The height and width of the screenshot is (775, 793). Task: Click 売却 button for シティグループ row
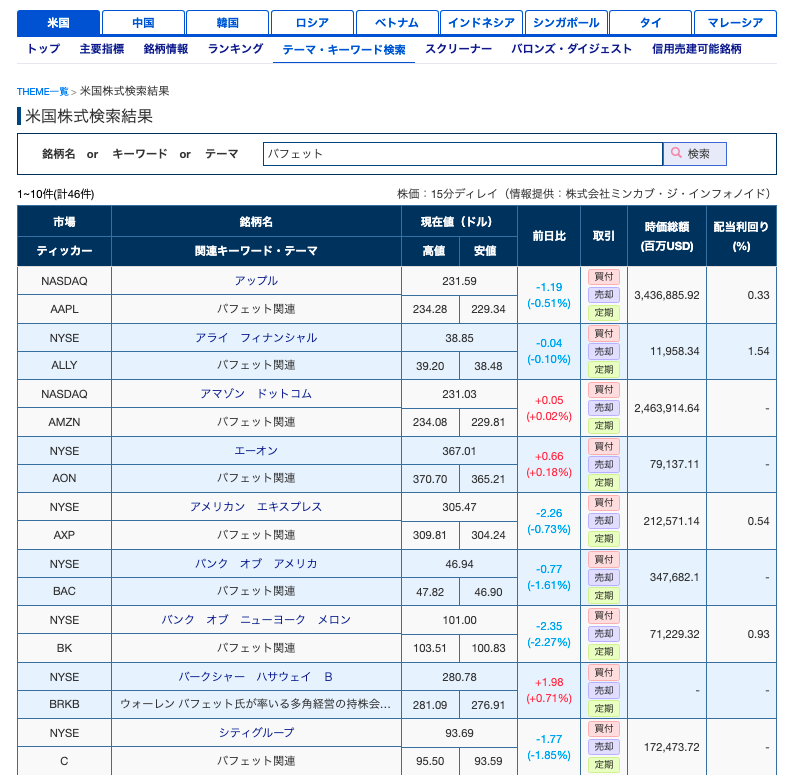point(604,746)
